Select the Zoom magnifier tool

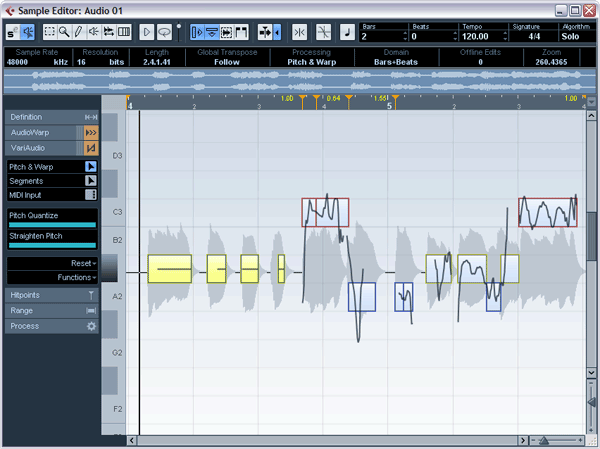pos(64,32)
